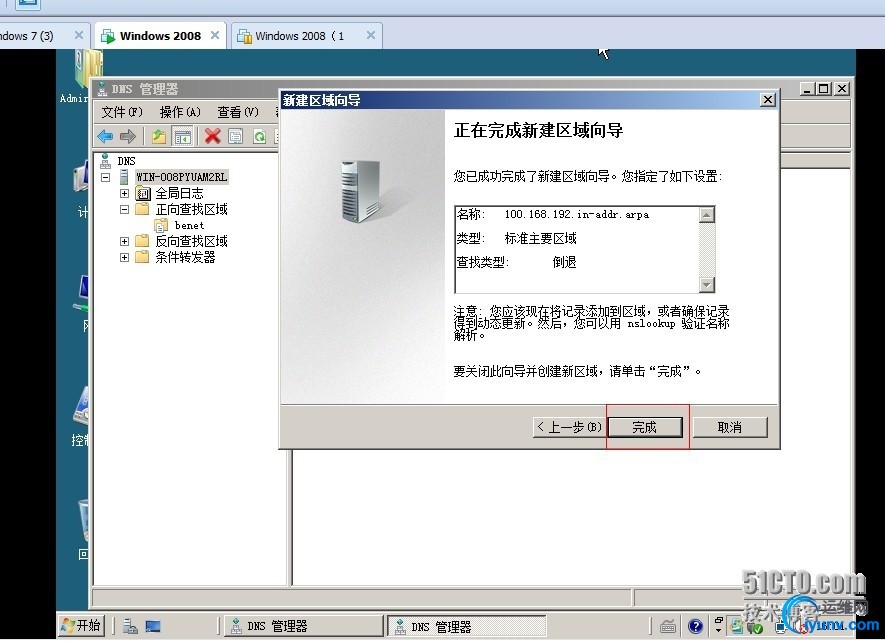Select benet zone in the tree

pos(189,226)
